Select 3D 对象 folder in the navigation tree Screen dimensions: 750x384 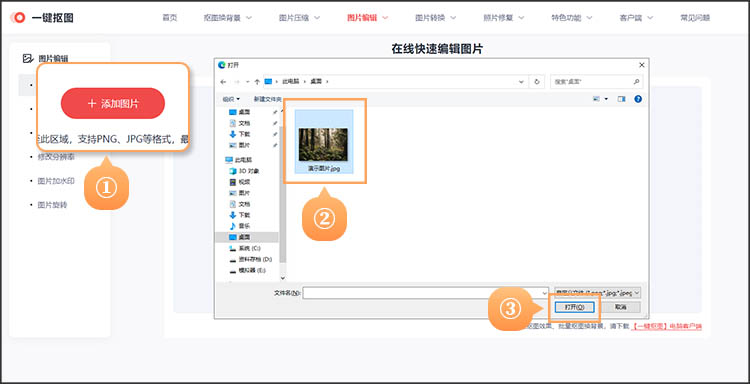tap(244, 171)
